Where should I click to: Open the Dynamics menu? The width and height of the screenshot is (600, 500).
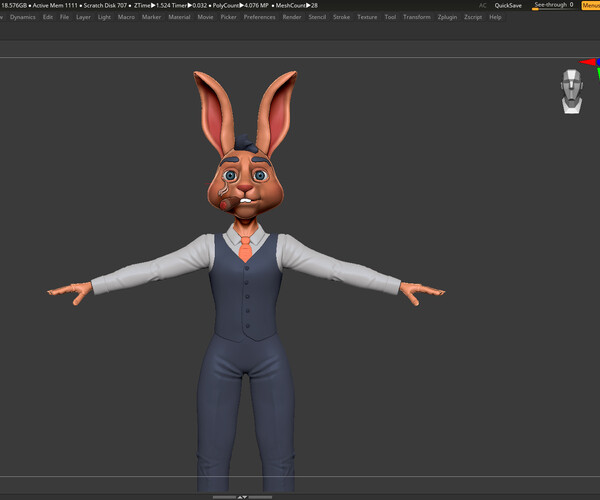click(23, 17)
